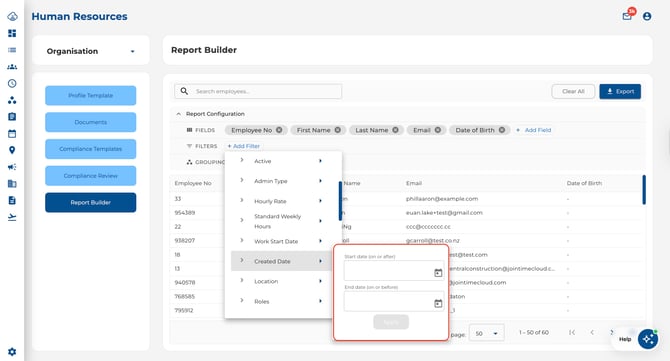The height and width of the screenshot is (361, 670).
Task: Sort by Date of Birth column header
Action: (x=584, y=183)
